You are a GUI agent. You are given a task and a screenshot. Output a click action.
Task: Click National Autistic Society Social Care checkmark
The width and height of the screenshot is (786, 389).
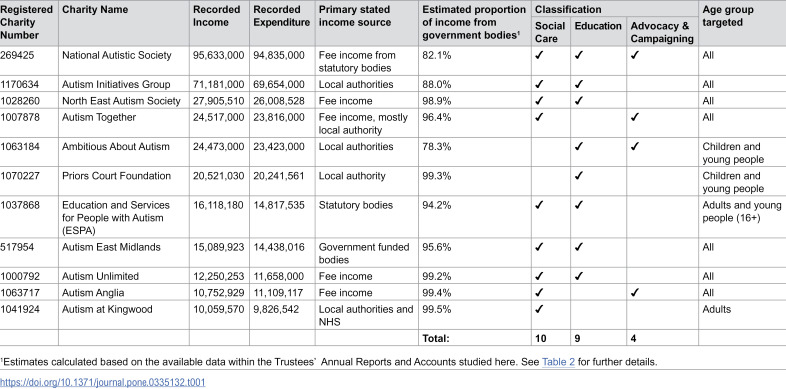pos(539,56)
